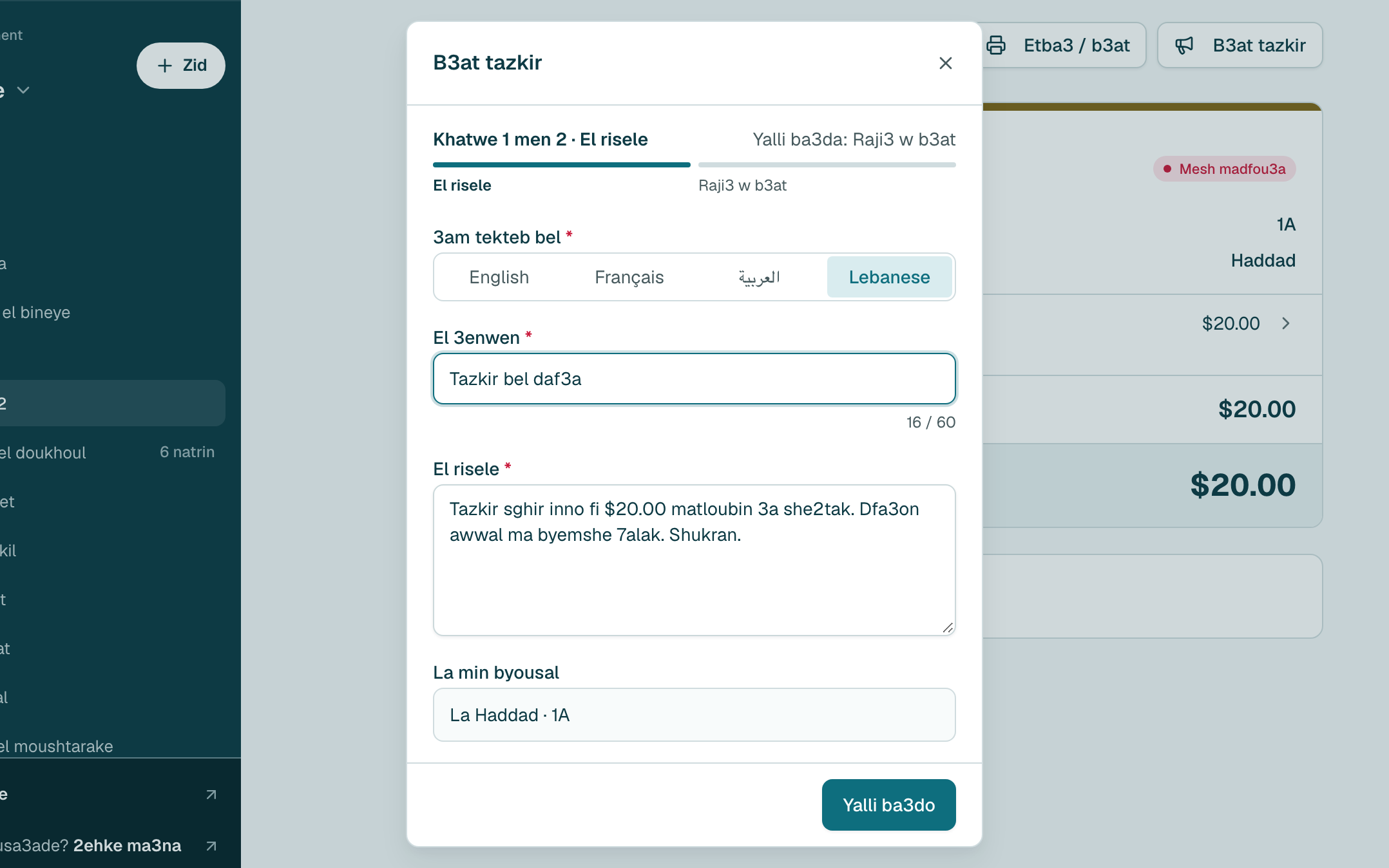Open 2ehke ma3na link in sidebar
This screenshot has width=1389, height=868.
click(127, 845)
